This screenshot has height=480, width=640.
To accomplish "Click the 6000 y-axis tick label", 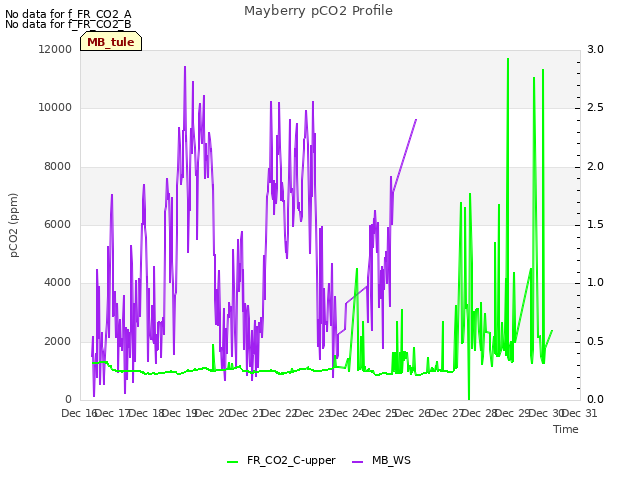I will 58,224.
